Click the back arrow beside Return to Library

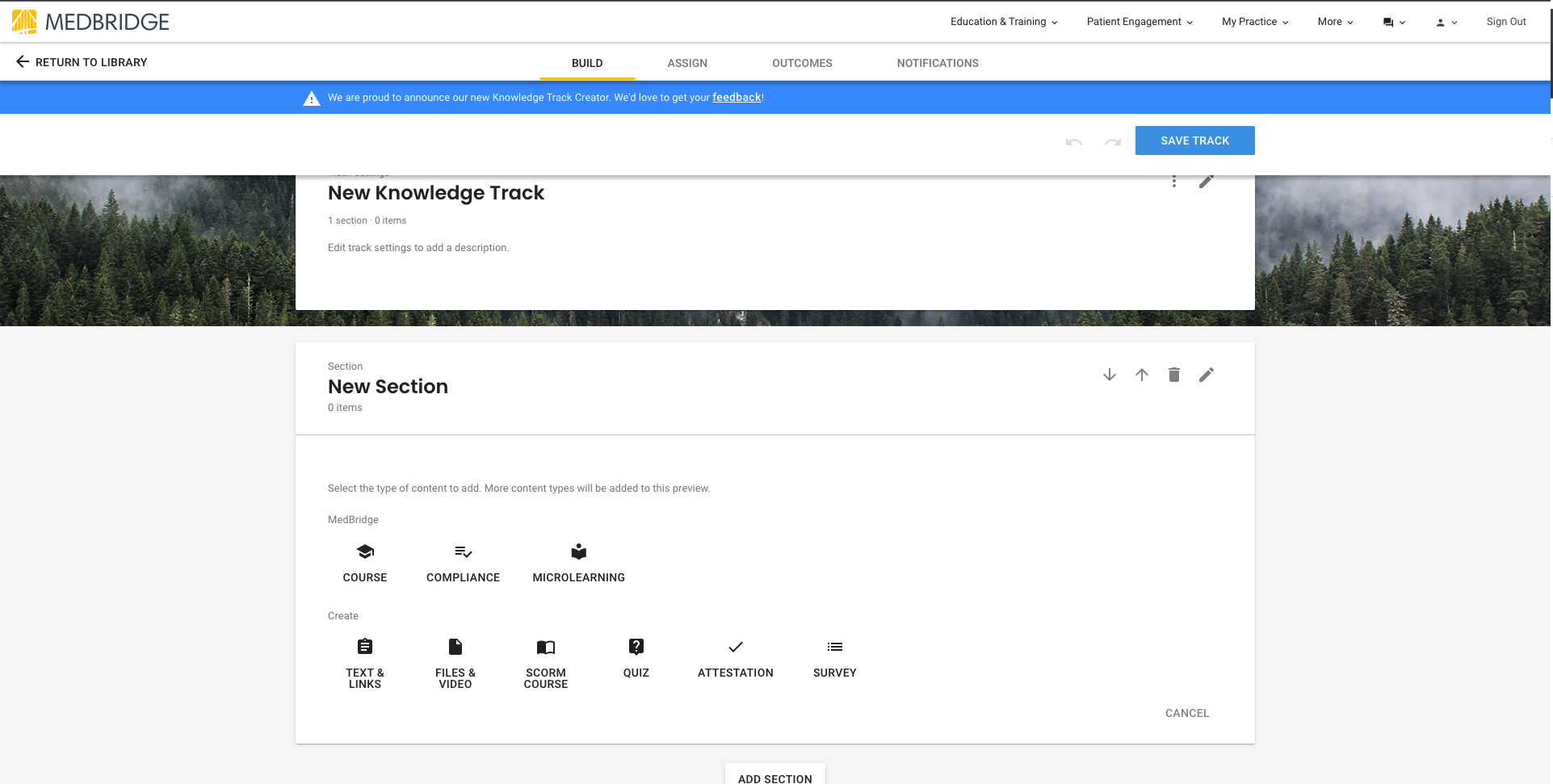click(23, 62)
